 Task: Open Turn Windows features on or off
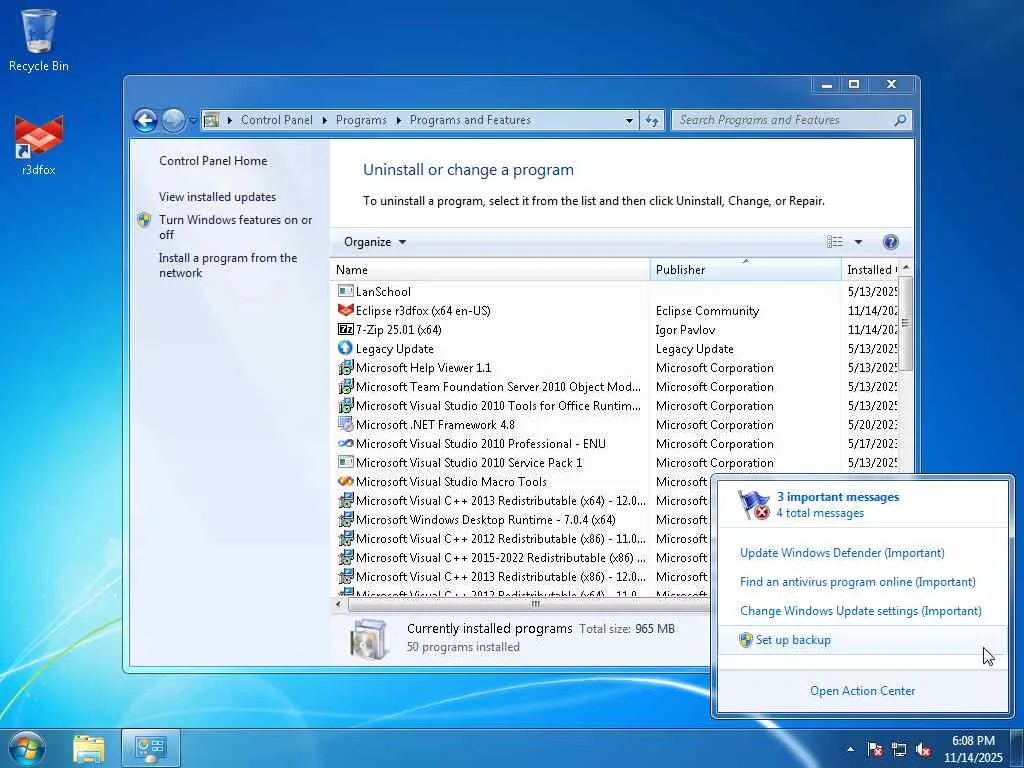(235, 227)
